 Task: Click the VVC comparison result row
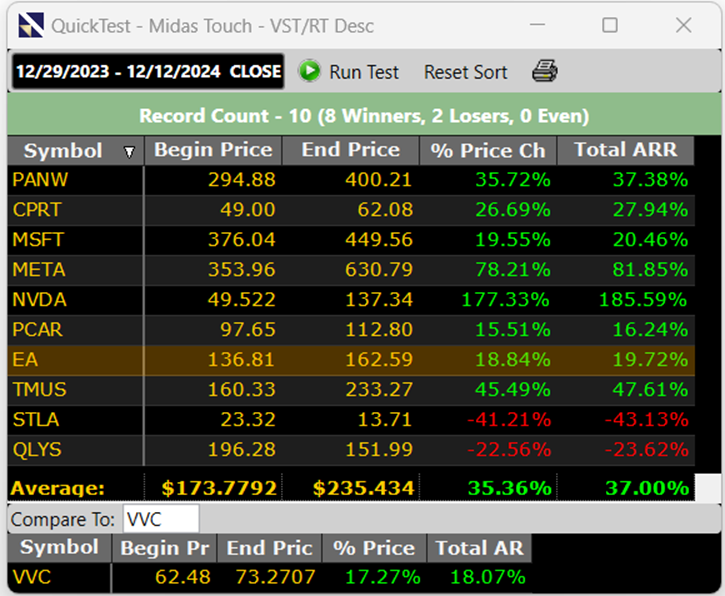pyautogui.click(x=270, y=577)
